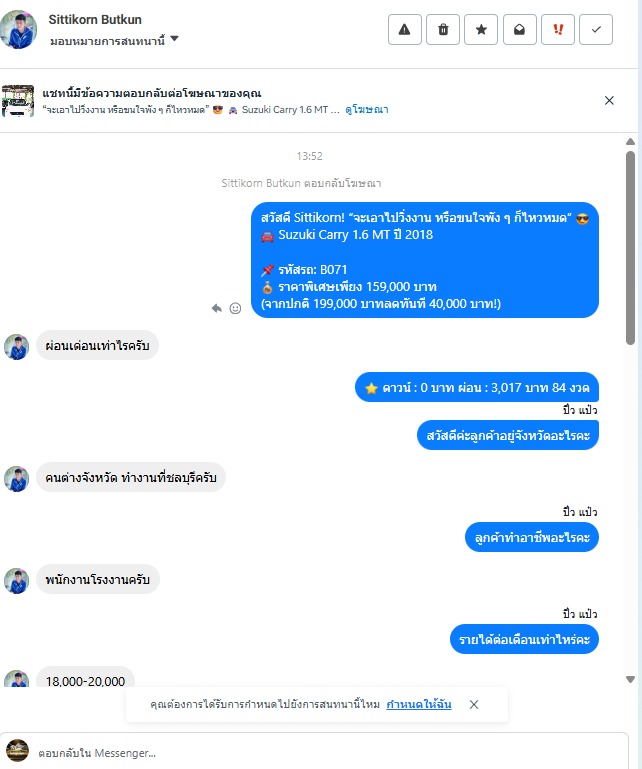The height and width of the screenshot is (769, 642).
Task: Click scrollbar up arrow in chat
Action: click(631, 141)
